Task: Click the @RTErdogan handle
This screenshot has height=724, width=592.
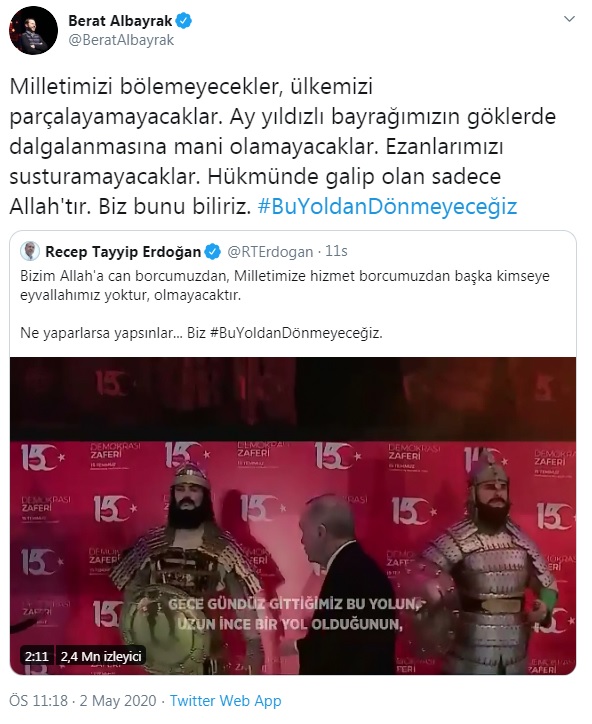Action: (270, 252)
